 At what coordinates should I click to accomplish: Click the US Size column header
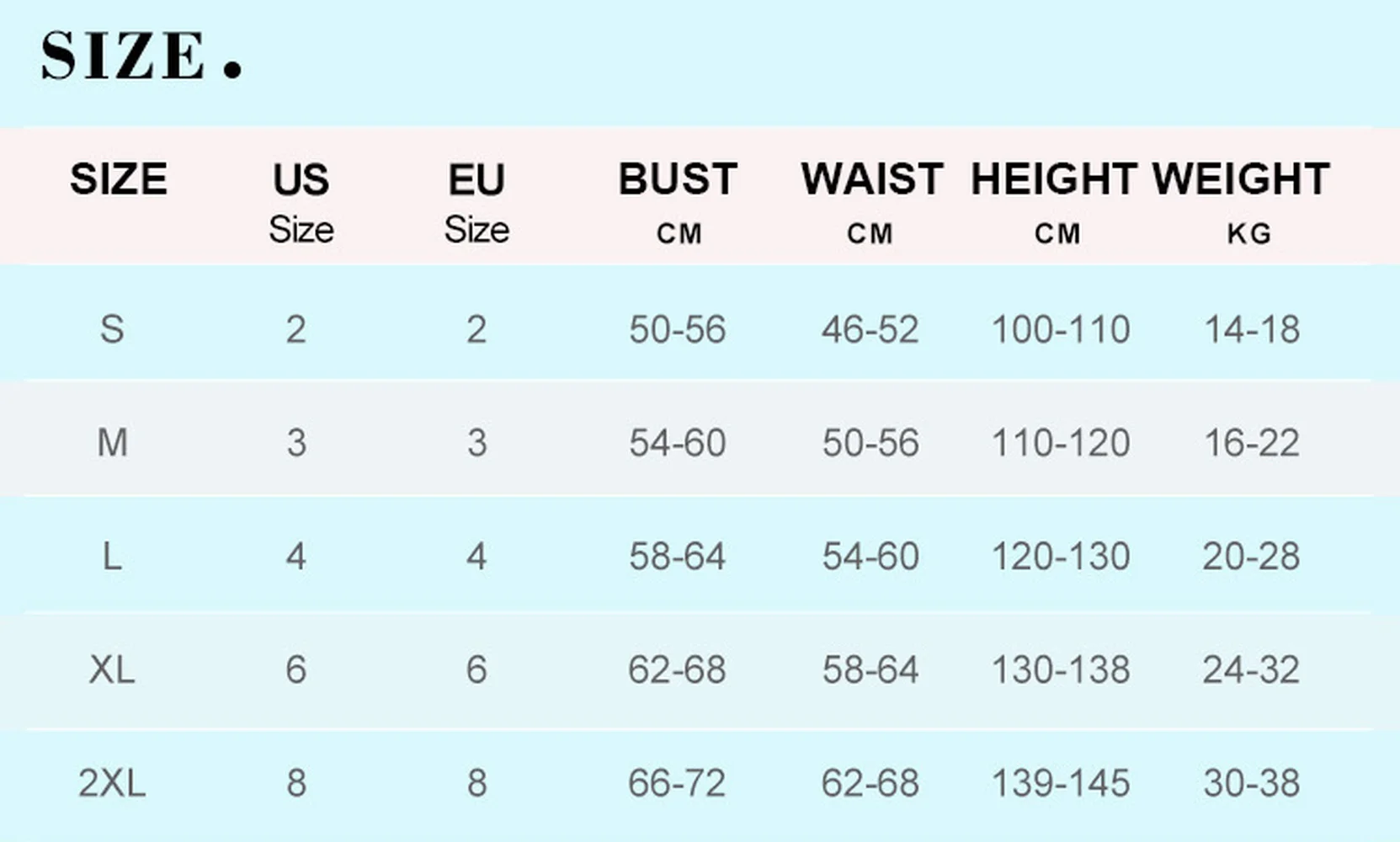click(x=301, y=202)
